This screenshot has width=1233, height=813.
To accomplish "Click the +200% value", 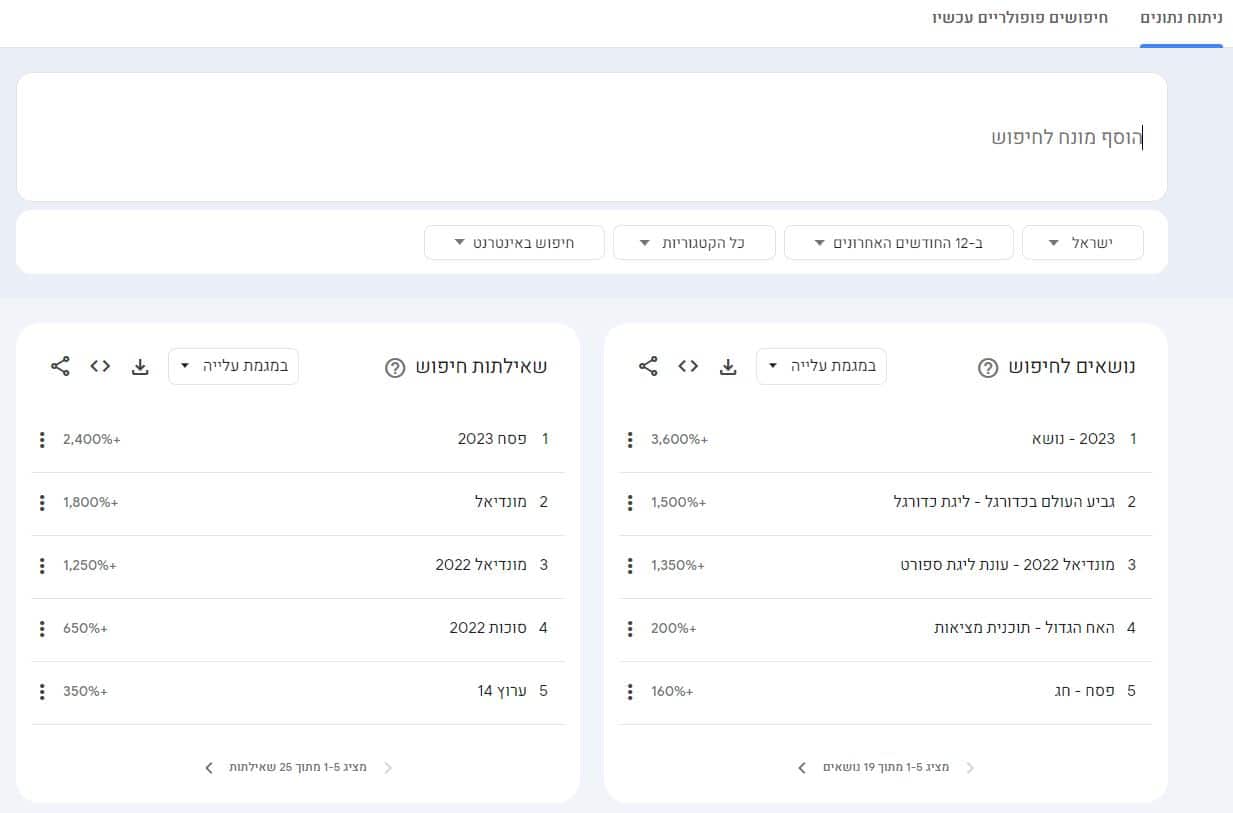I will click(x=673, y=628).
